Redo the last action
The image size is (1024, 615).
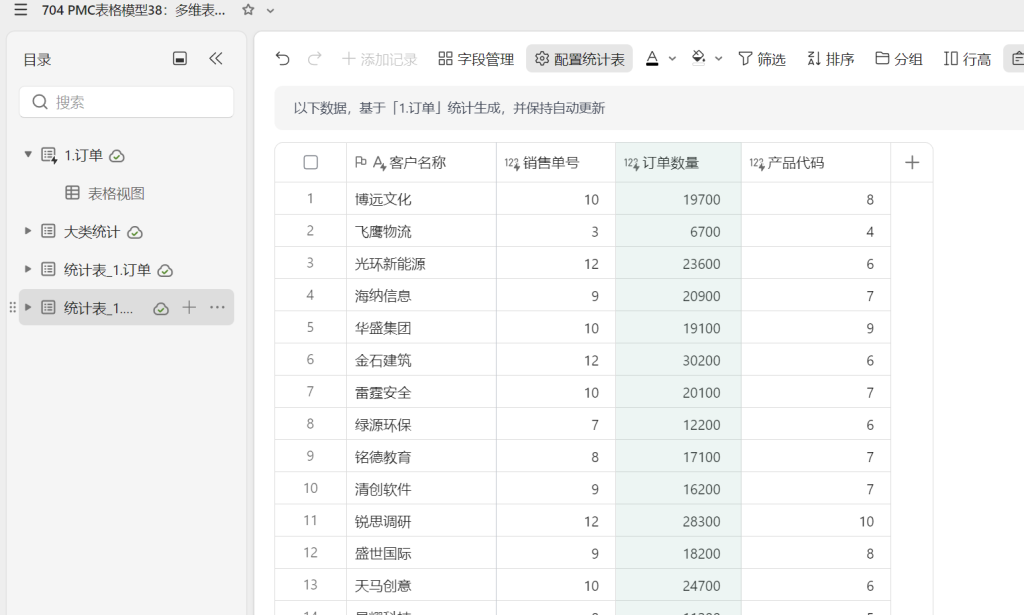point(315,59)
